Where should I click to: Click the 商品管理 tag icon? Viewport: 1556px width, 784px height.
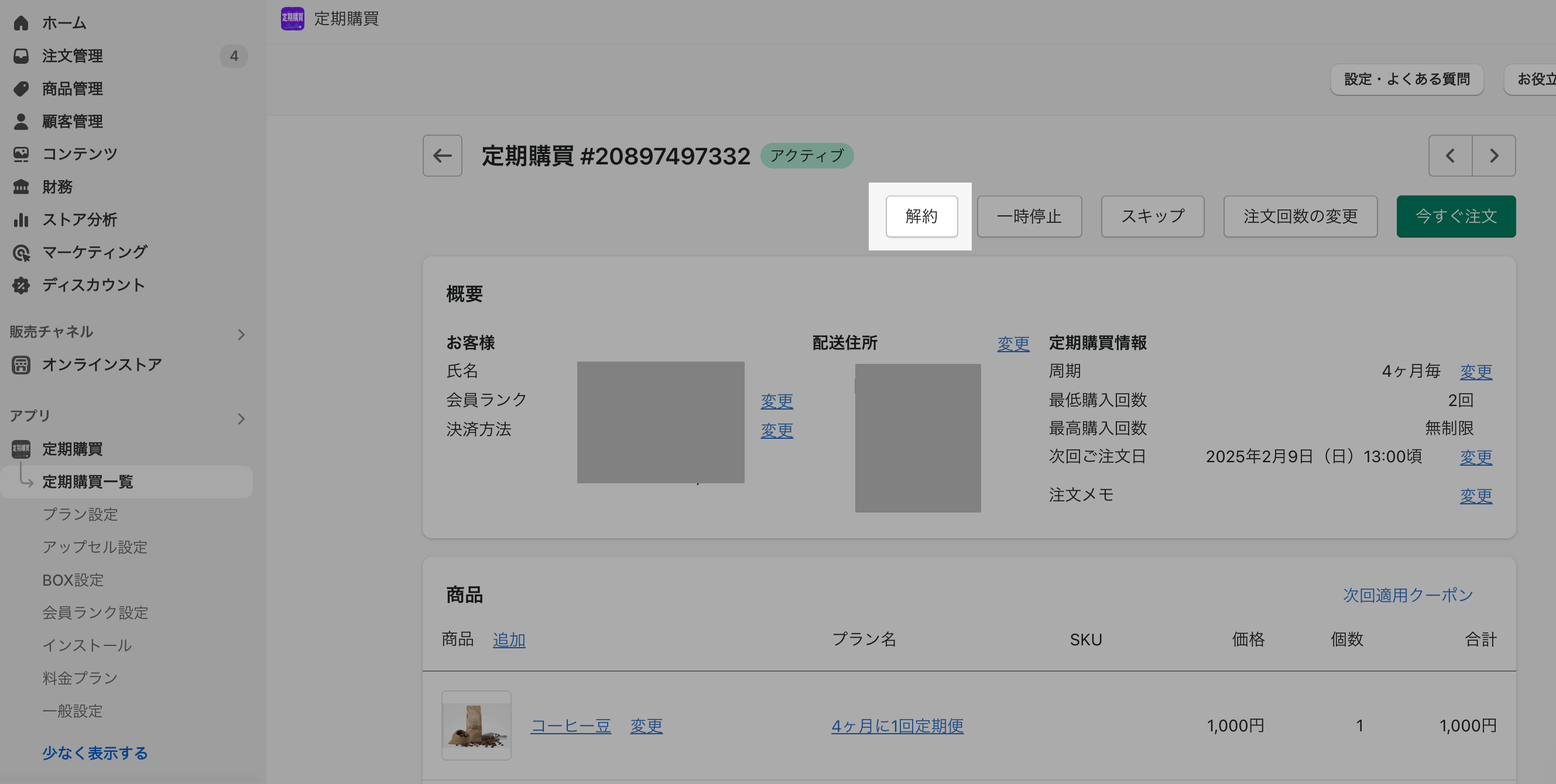click(x=21, y=89)
